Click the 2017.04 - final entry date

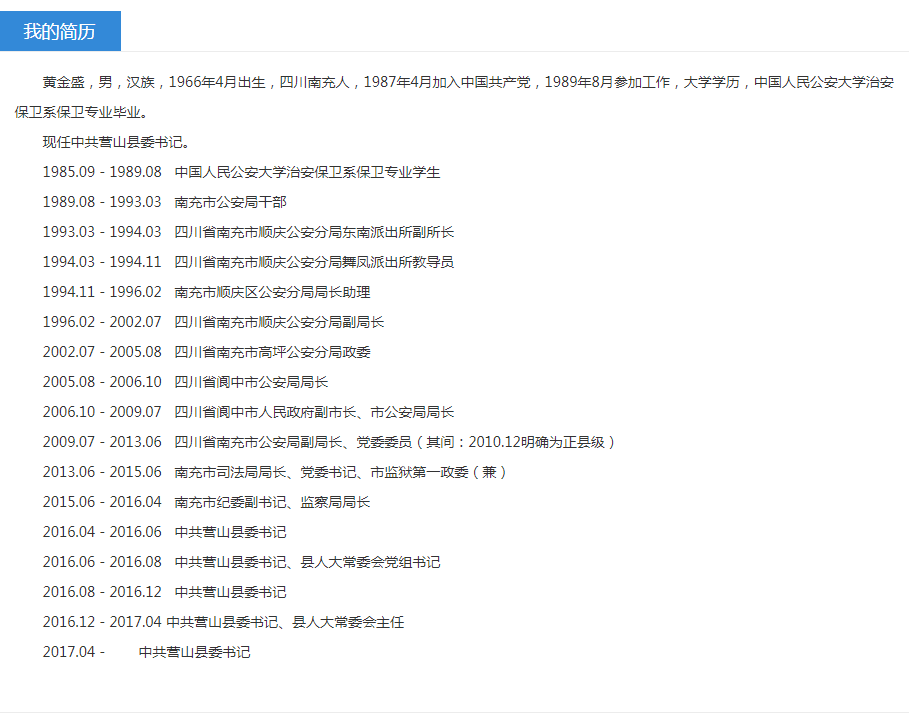click(x=73, y=652)
